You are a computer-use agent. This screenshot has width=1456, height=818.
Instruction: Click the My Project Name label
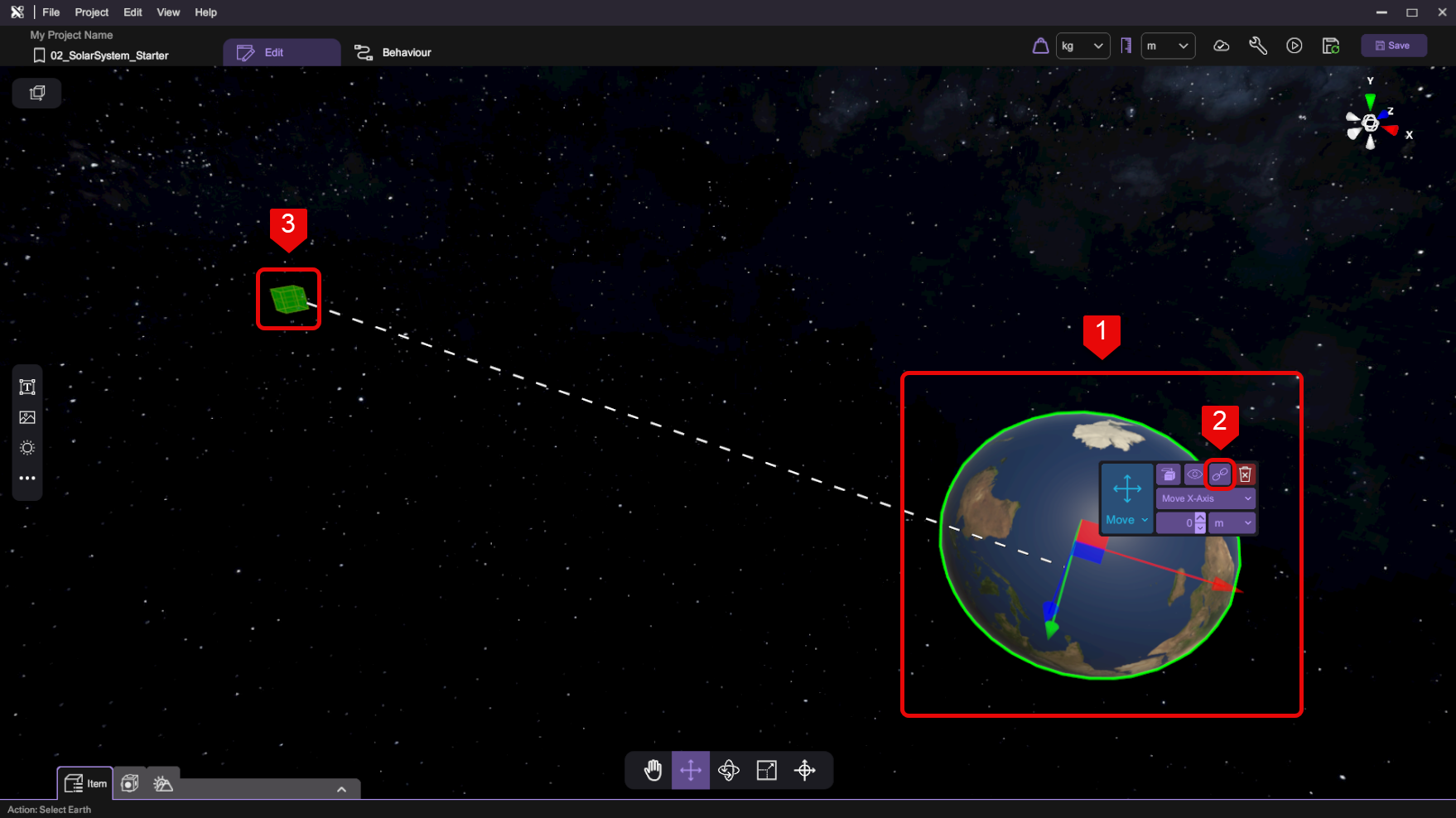coord(71,35)
